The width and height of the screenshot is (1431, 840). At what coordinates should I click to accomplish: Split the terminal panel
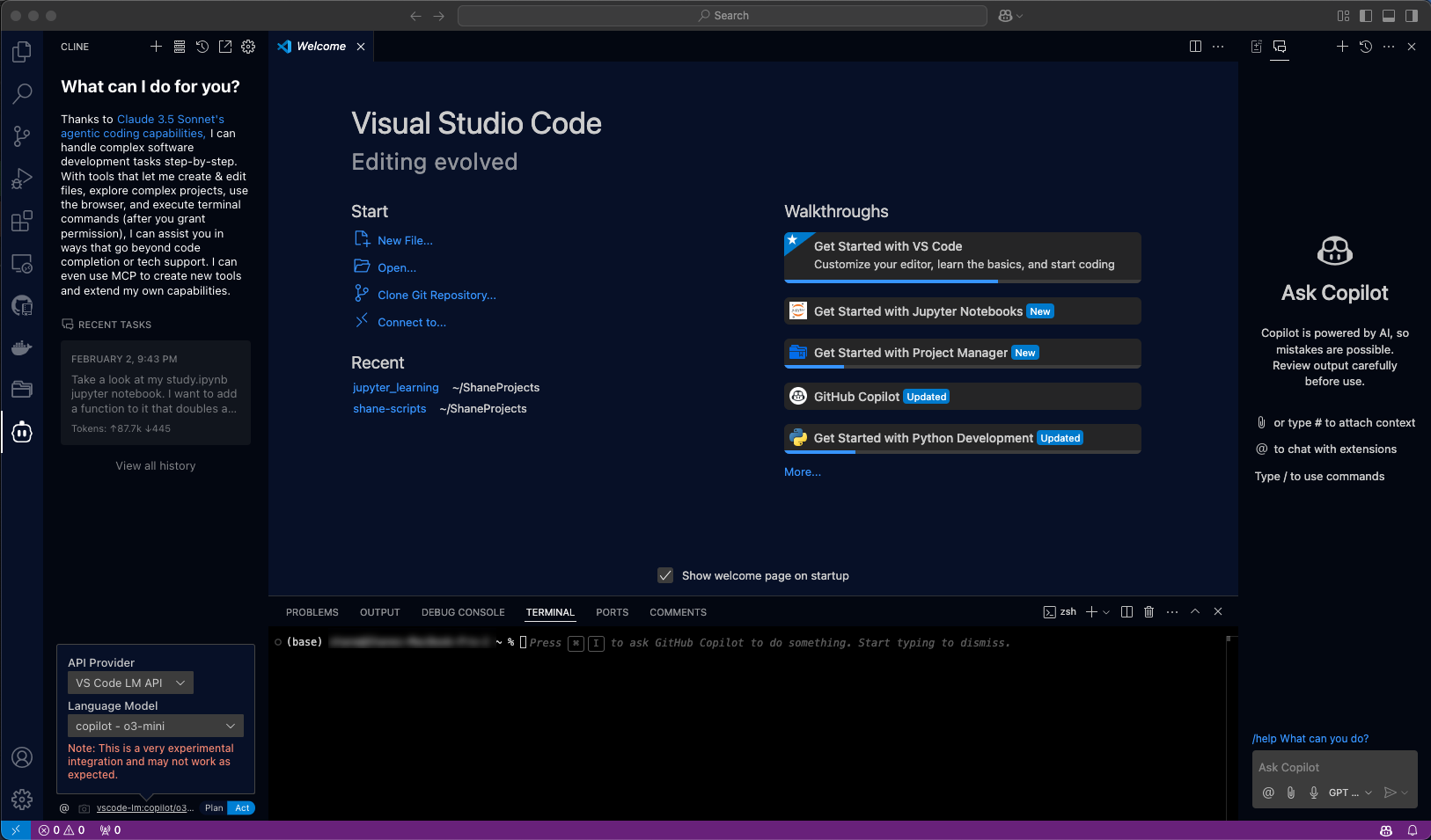click(1126, 611)
